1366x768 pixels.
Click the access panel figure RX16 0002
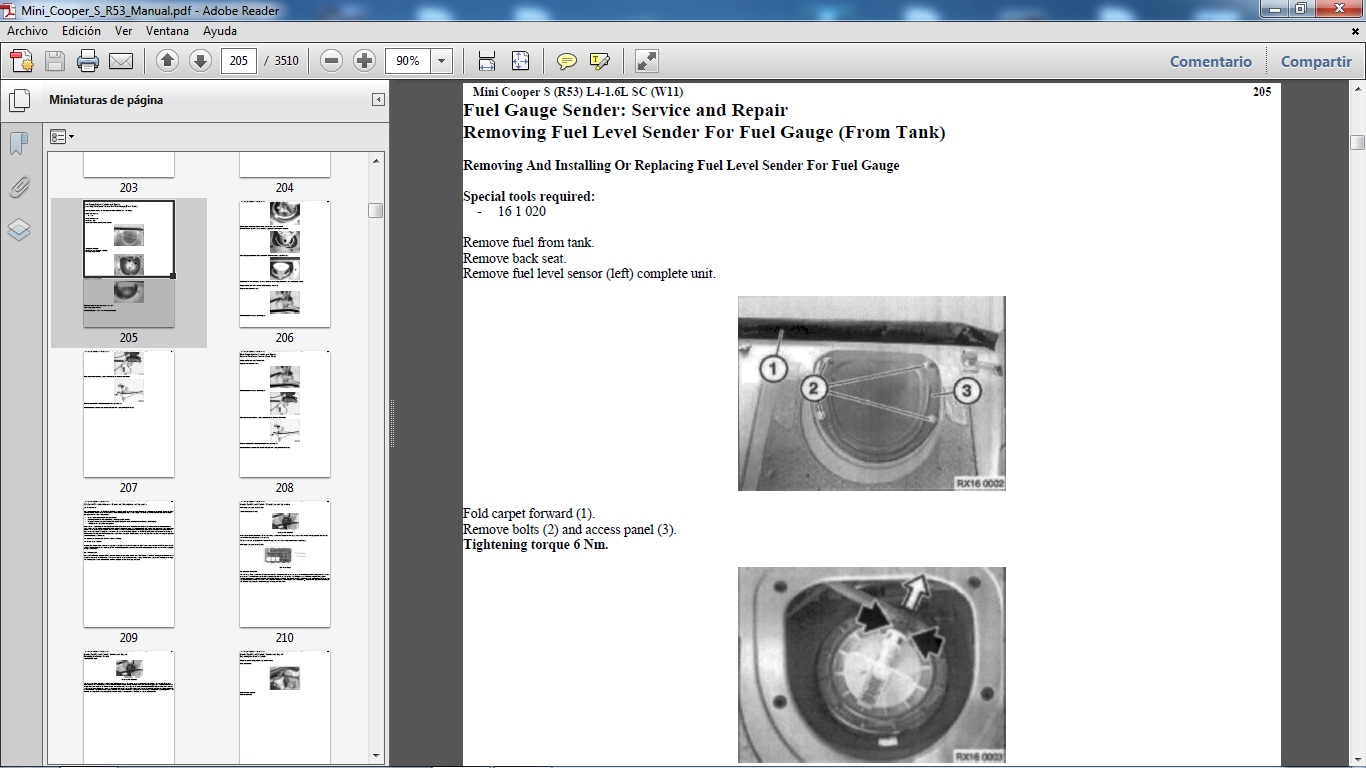(x=872, y=393)
